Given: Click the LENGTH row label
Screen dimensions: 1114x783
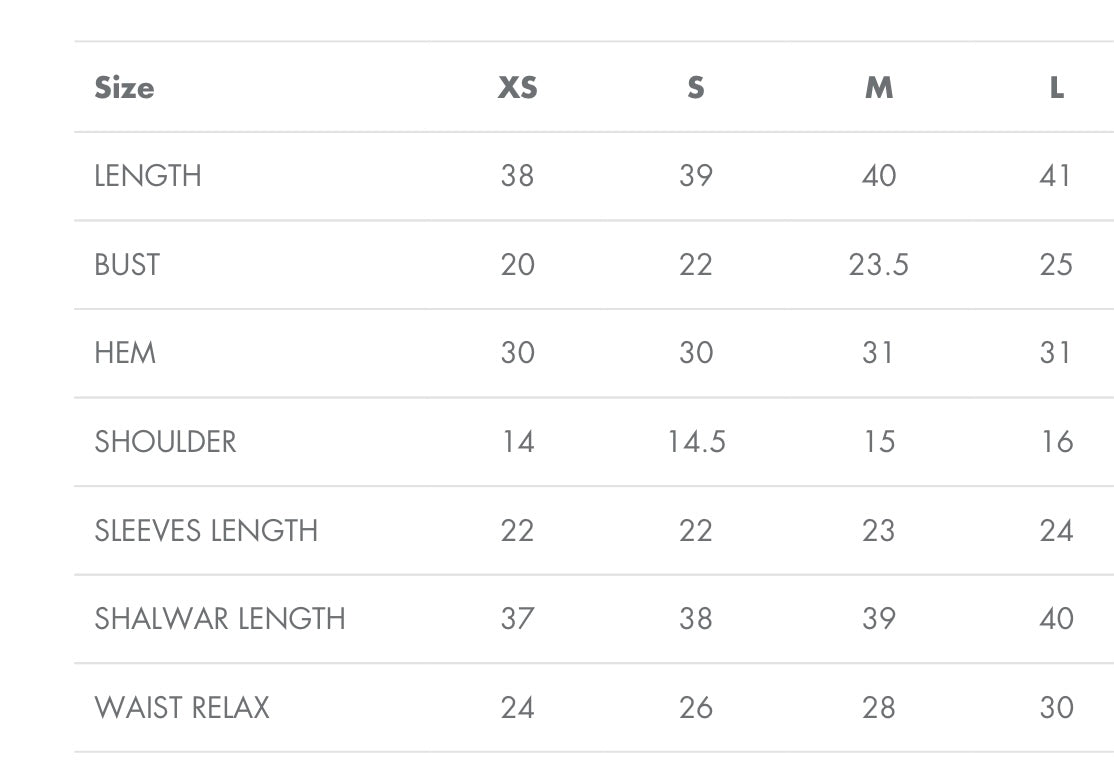Looking at the screenshot, I should click(x=148, y=176).
